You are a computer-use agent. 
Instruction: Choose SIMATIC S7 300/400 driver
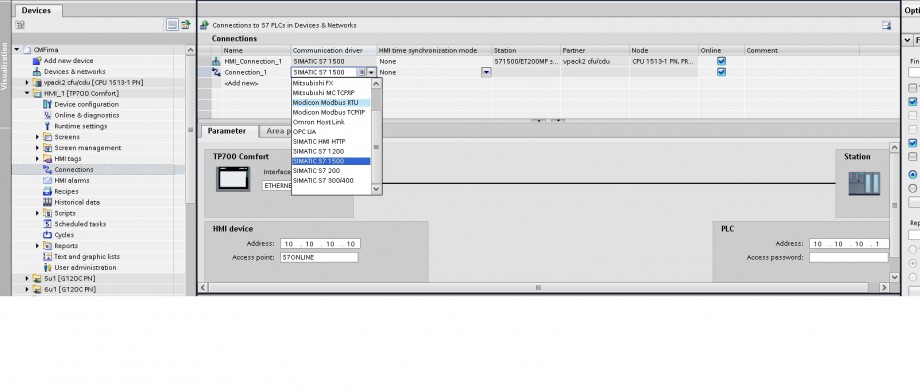(x=331, y=180)
